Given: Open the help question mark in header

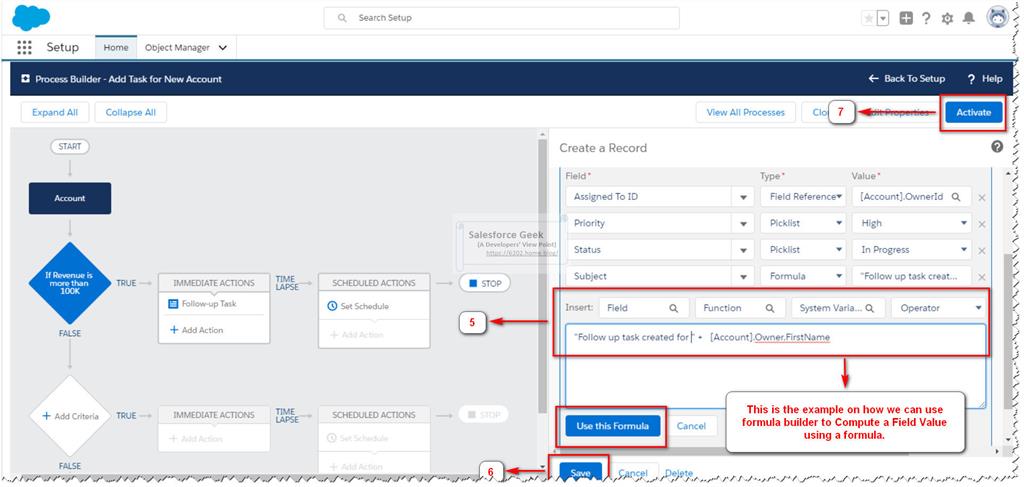Looking at the screenshot, I should pos(926,18).
